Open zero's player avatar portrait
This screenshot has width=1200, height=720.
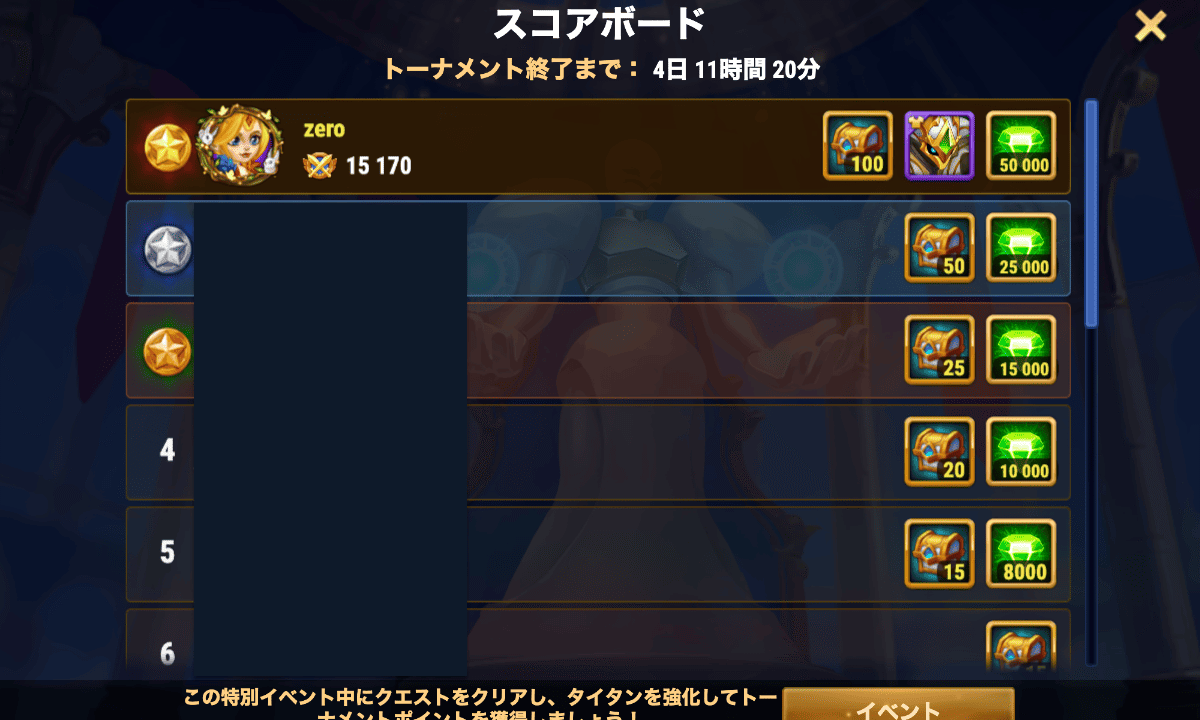235,144
